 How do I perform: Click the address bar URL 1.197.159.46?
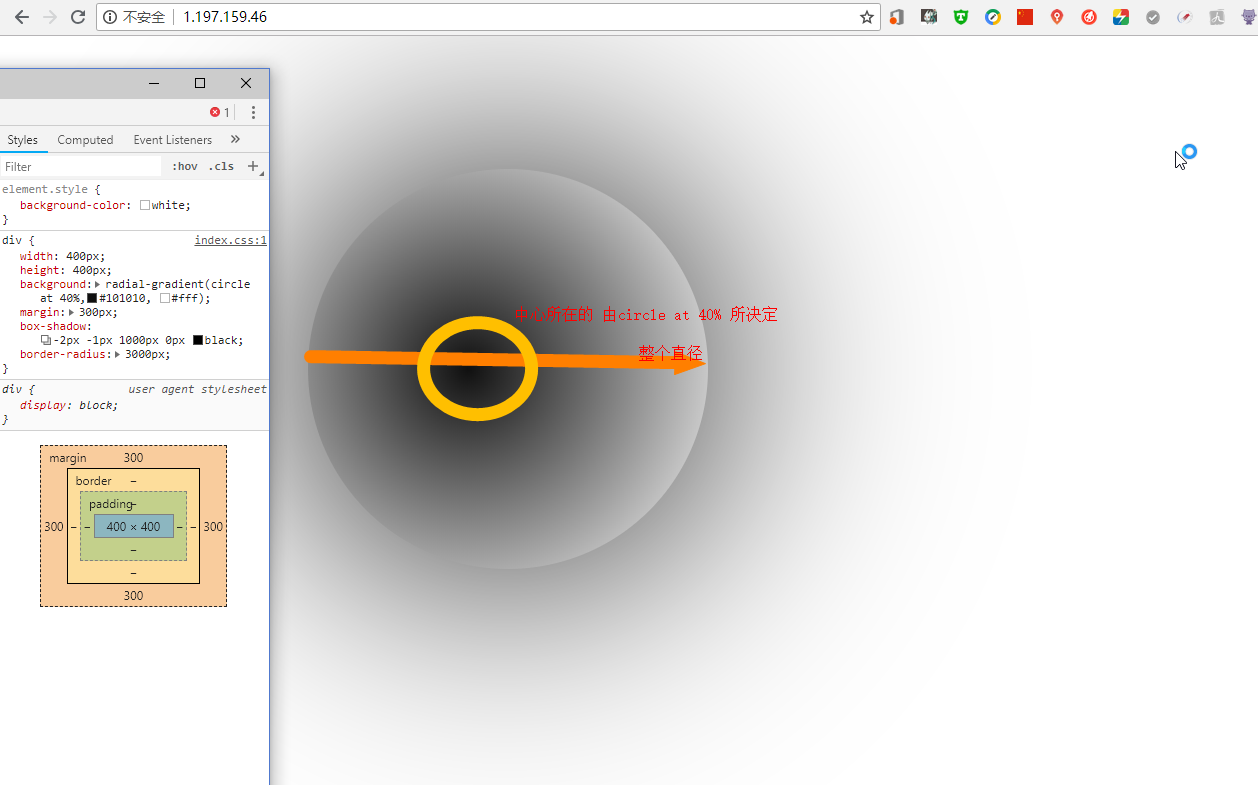[225, 17]
